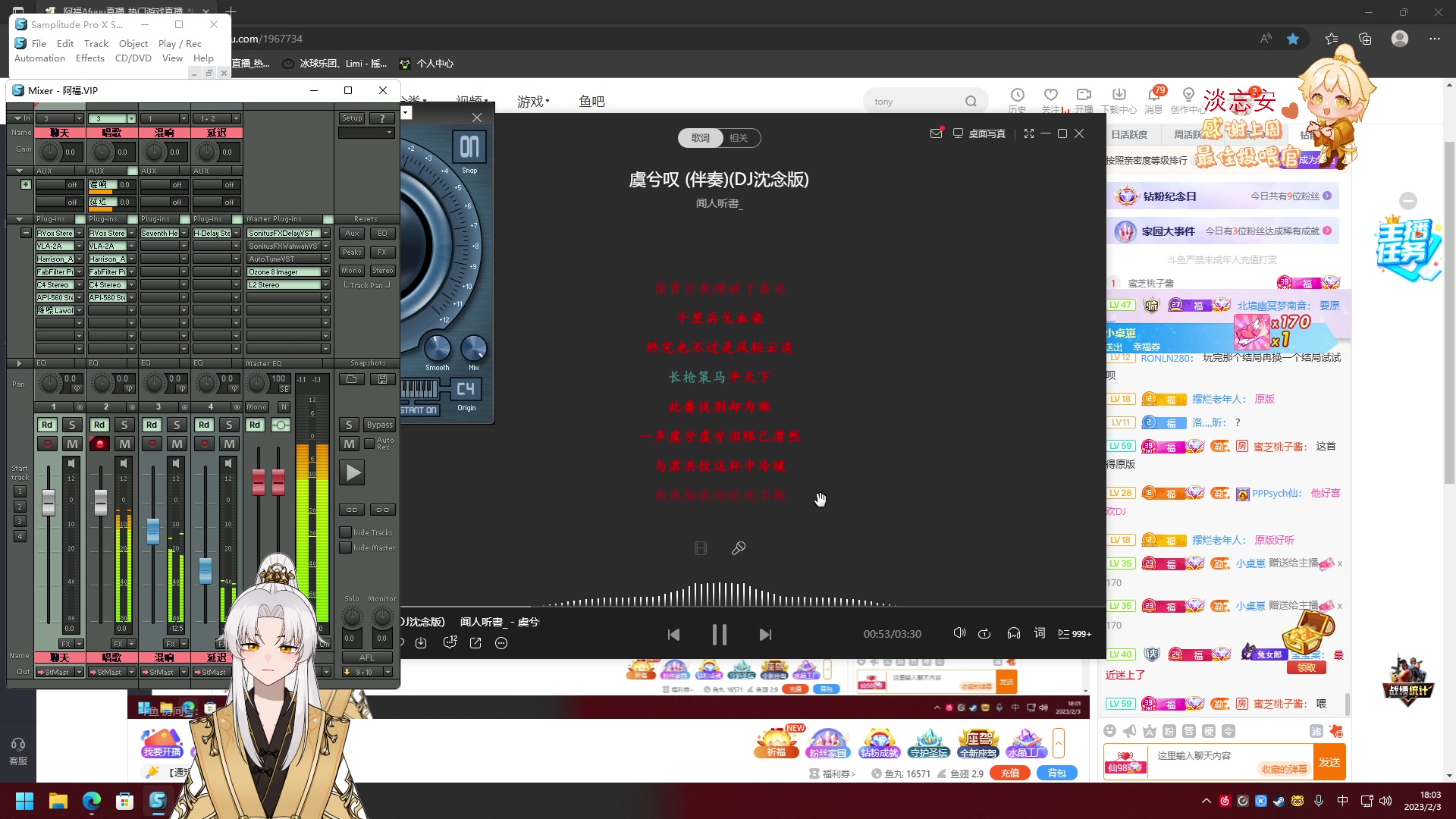Open 桌面写真 desktop lyrics option
1456x819 pixels.
pyautogui.click(x=979, y=133)
